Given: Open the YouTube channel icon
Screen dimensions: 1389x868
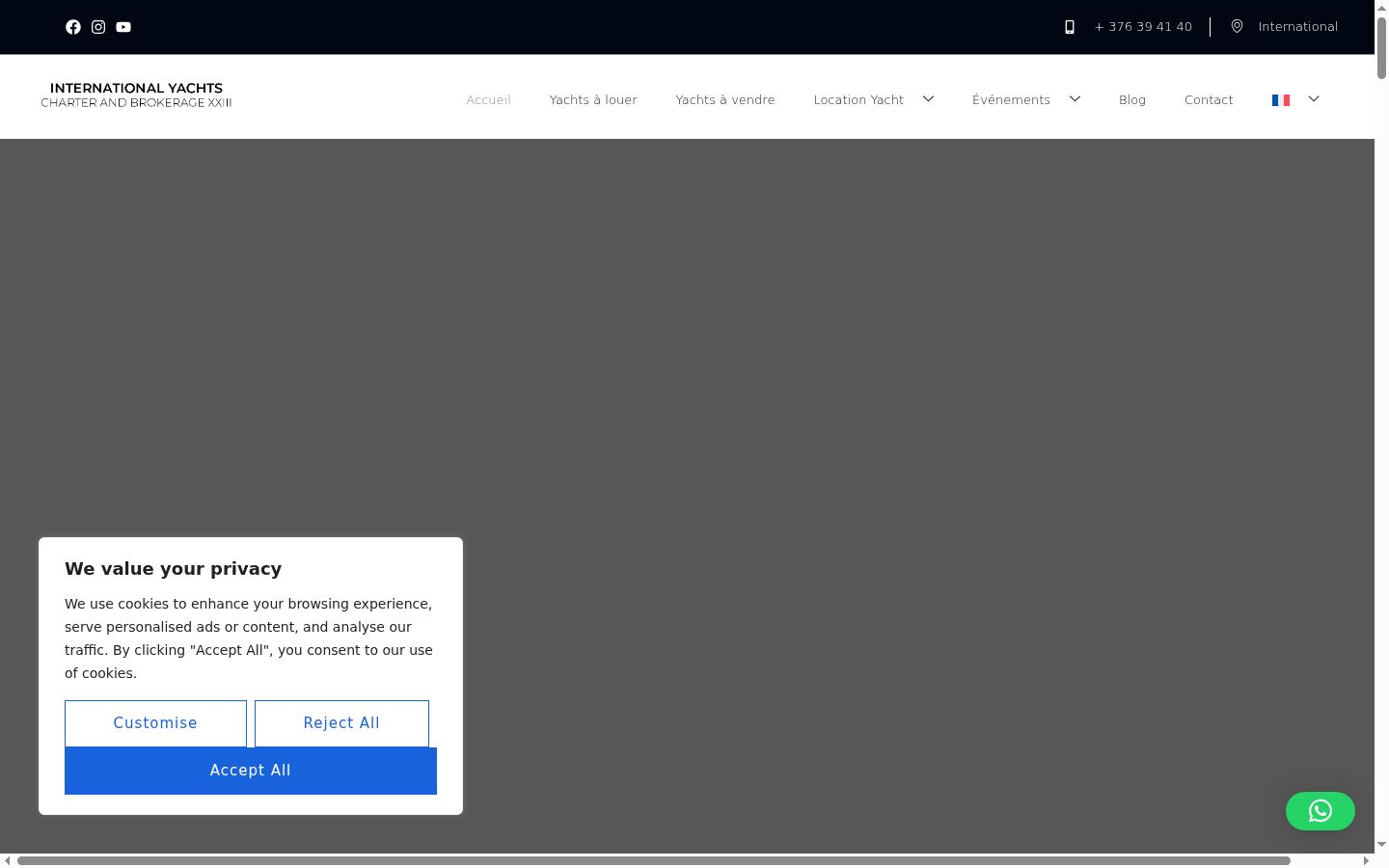Looking at the screenshot, I should pos(123,27).
